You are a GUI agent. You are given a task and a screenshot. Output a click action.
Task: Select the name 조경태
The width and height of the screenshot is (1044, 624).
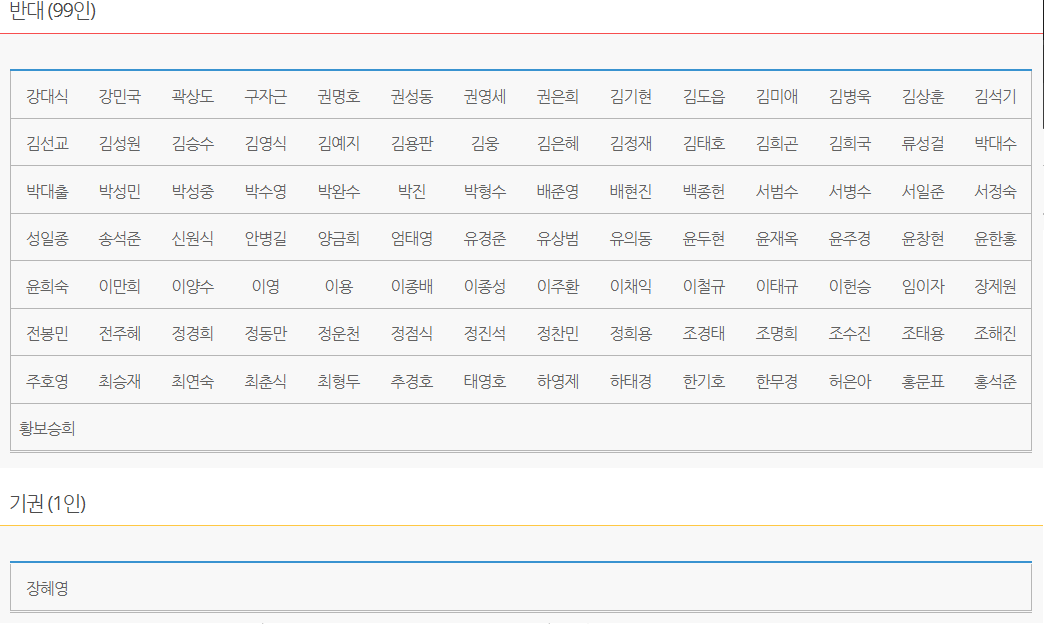pos(704,334)
